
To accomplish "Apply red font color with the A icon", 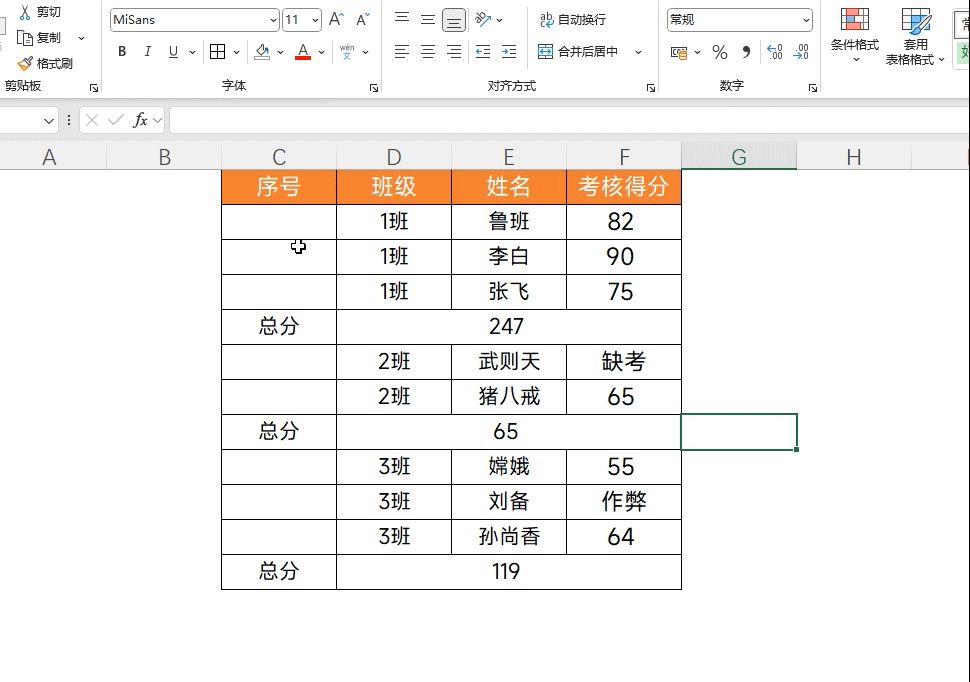I will coord(303,52).
